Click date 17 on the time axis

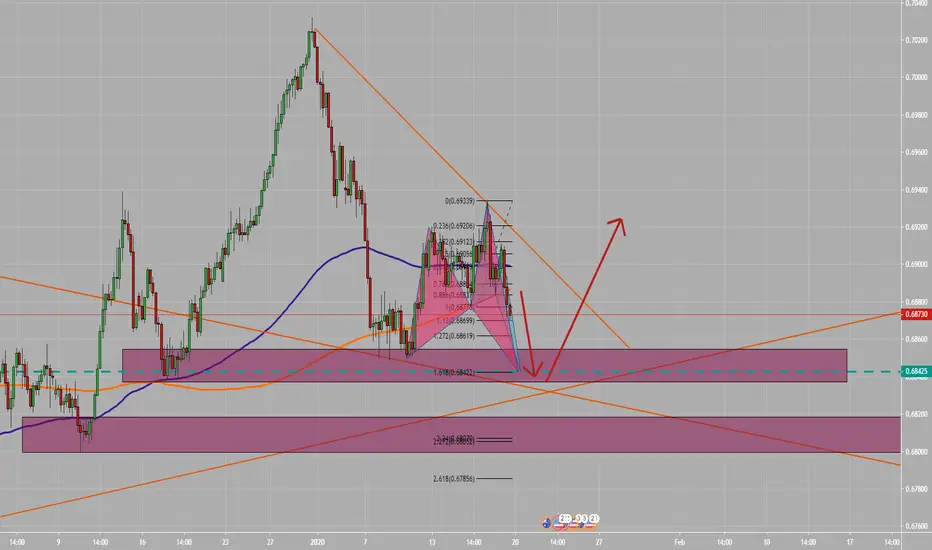(850, 542)
